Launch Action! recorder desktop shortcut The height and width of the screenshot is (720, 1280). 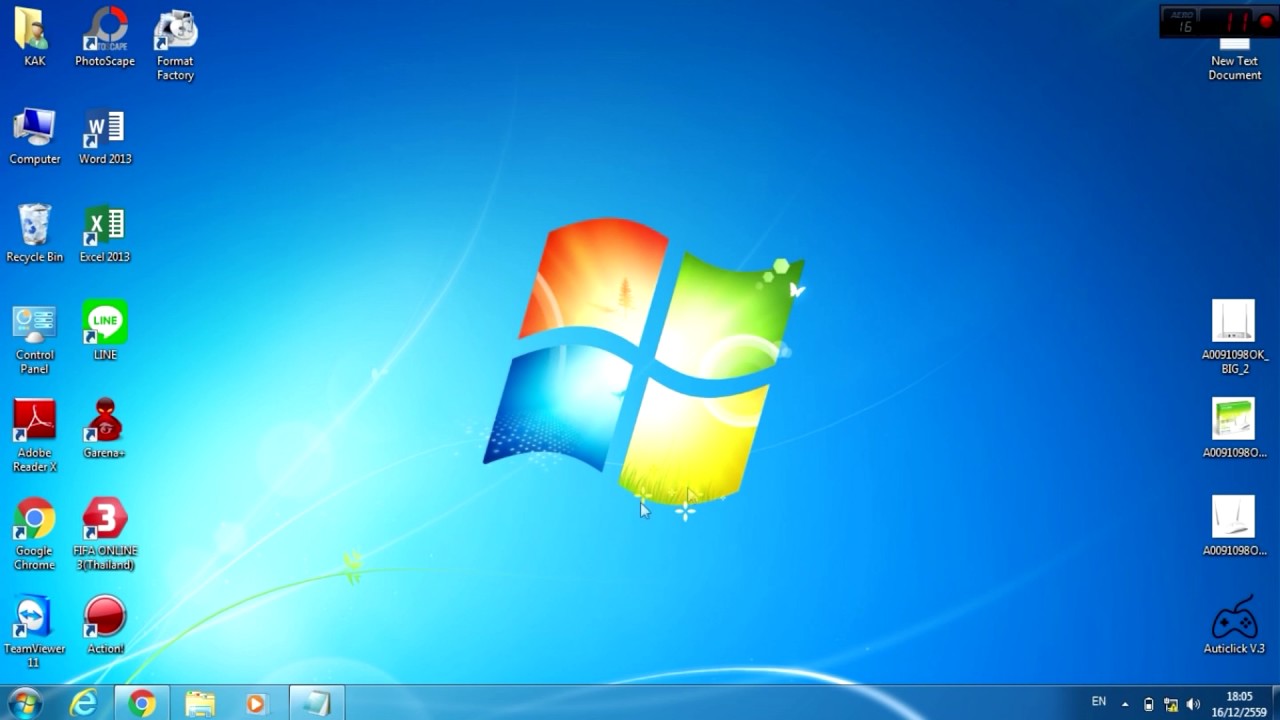tap(105, 625)
